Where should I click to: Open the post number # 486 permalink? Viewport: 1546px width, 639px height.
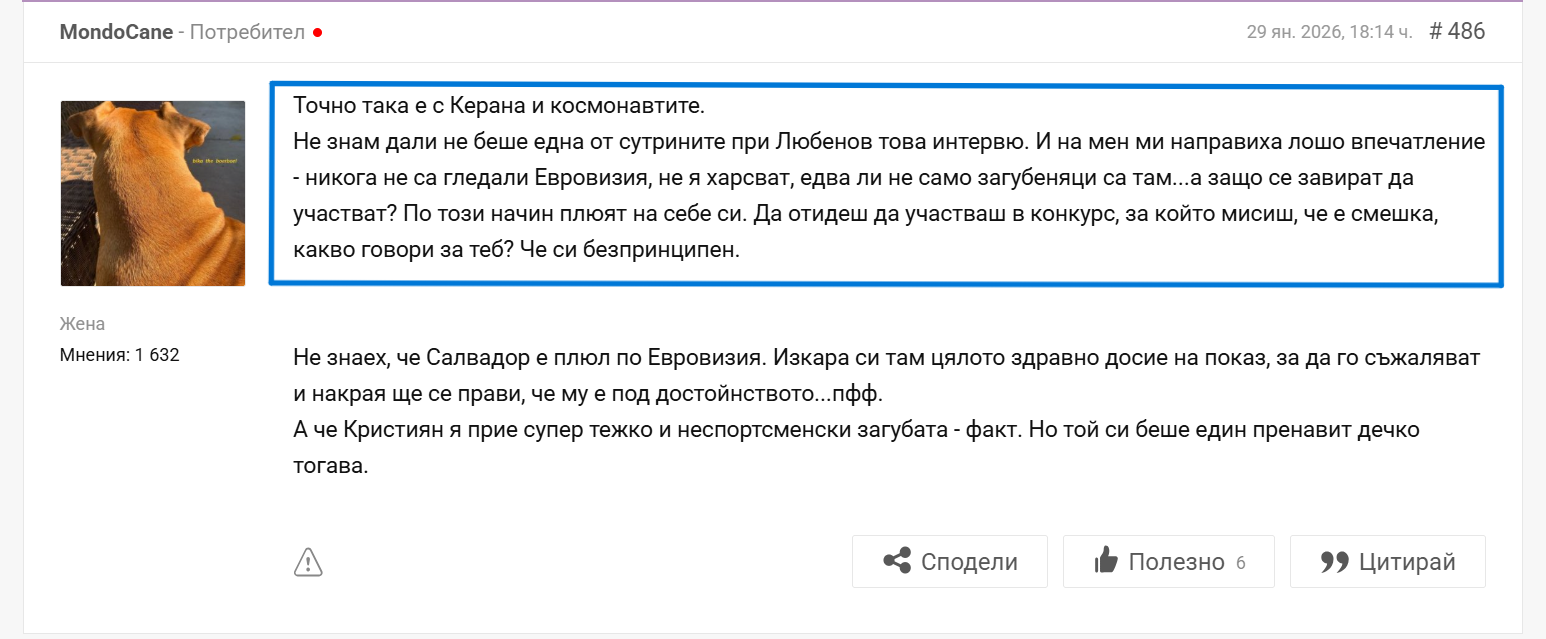click(1457, 31)
